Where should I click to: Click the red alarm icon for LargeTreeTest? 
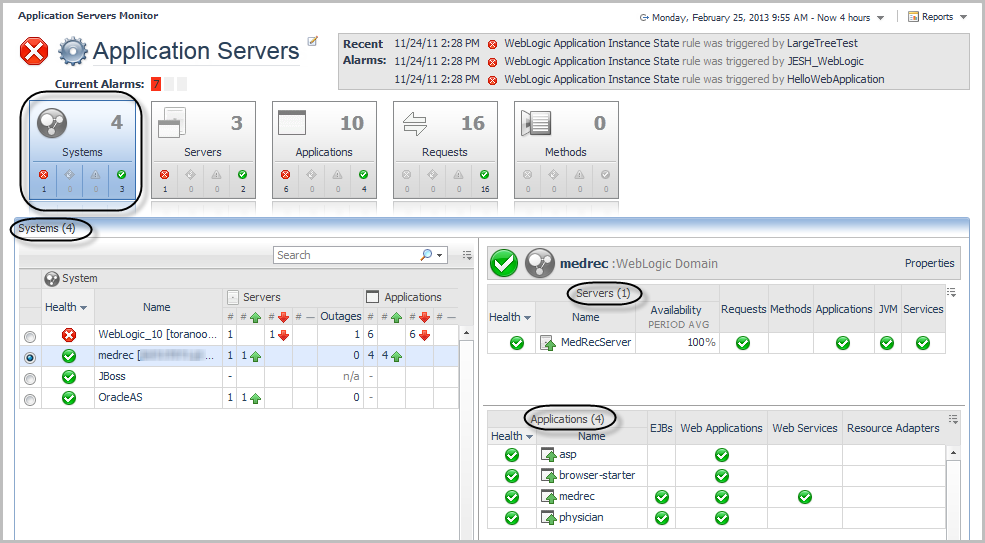[x=492, y=44]
